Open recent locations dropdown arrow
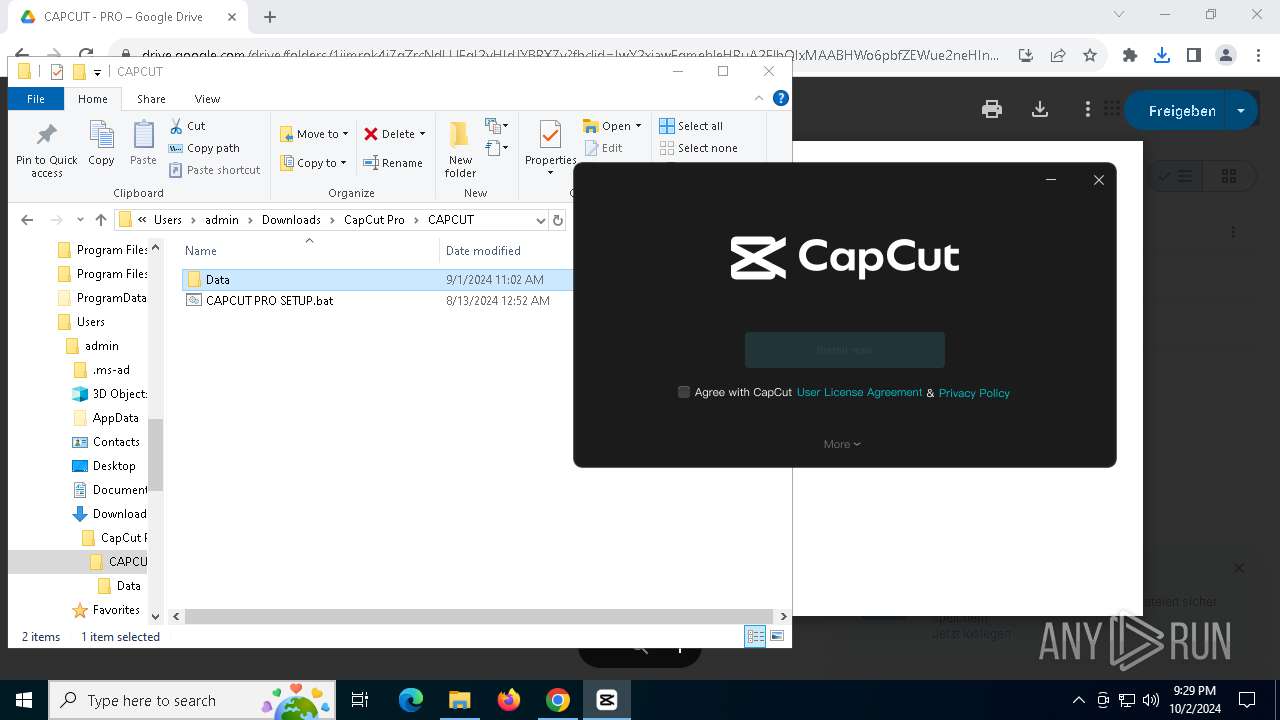Screen dimensions: 1280x720 coord(81,220)
